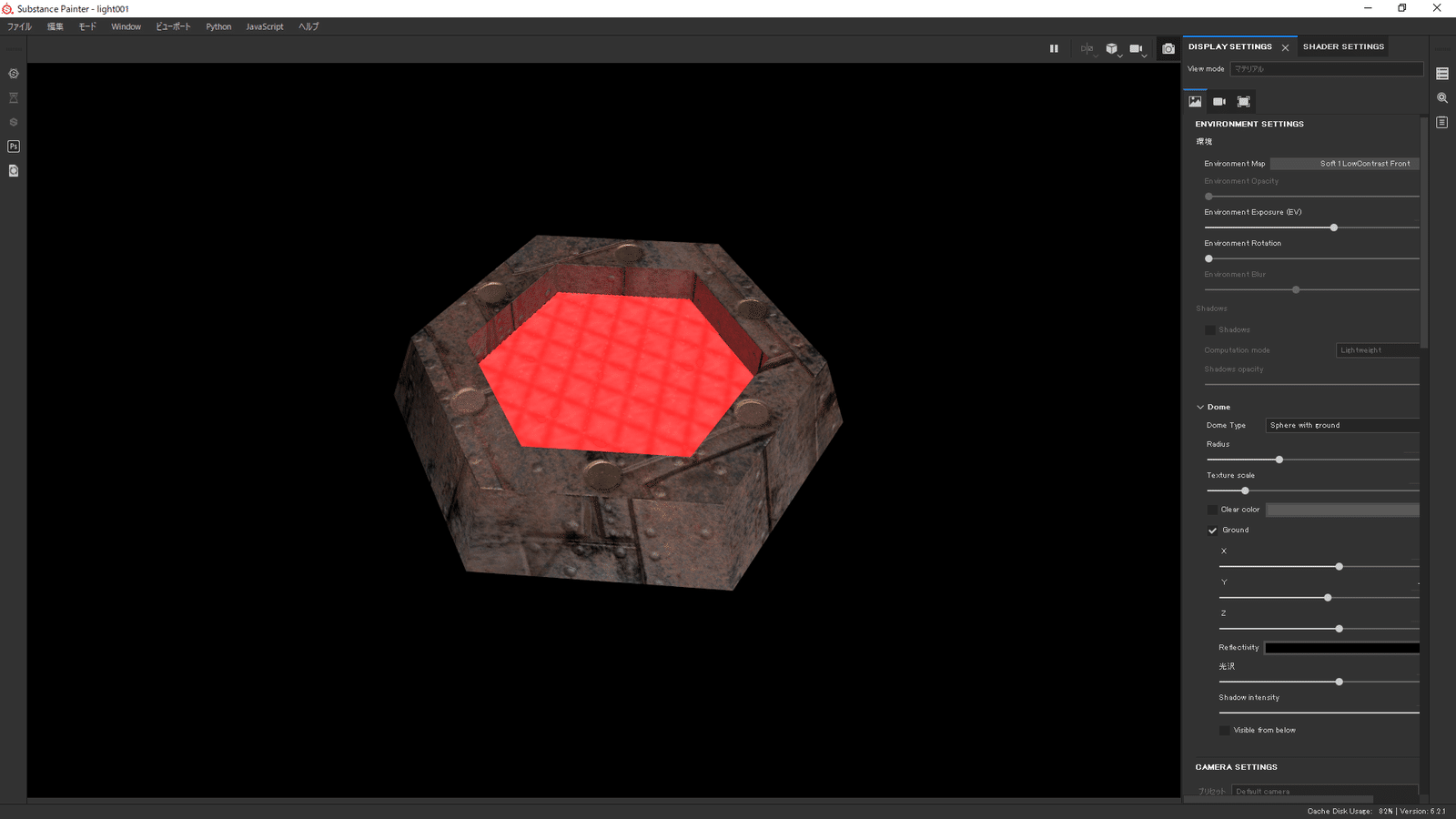Open the Window menu
Viewport: 1456px width, 819px height.
[126, 26]
